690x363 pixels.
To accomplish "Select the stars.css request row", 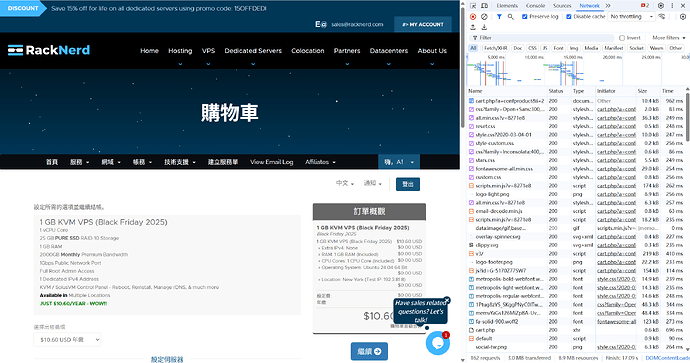I will point(576,160).
